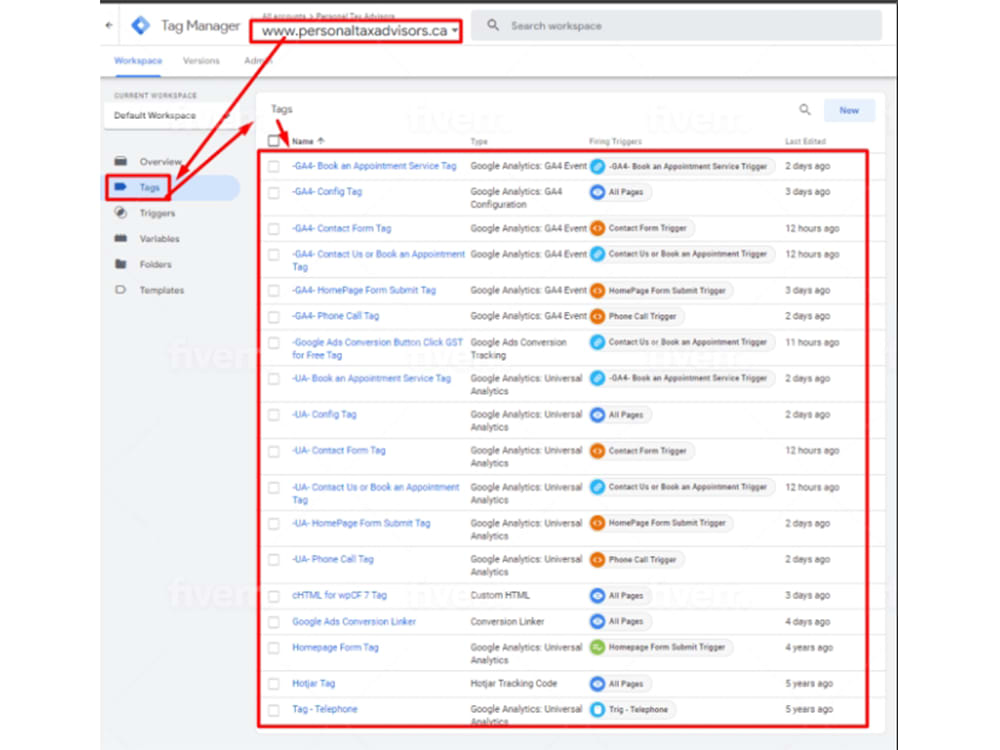The height and width of the screenshot is (750, 1000).
Task: Click Contact Form Trigger icon in -UA- Contact Form row
Action: (x=597, y=451)
